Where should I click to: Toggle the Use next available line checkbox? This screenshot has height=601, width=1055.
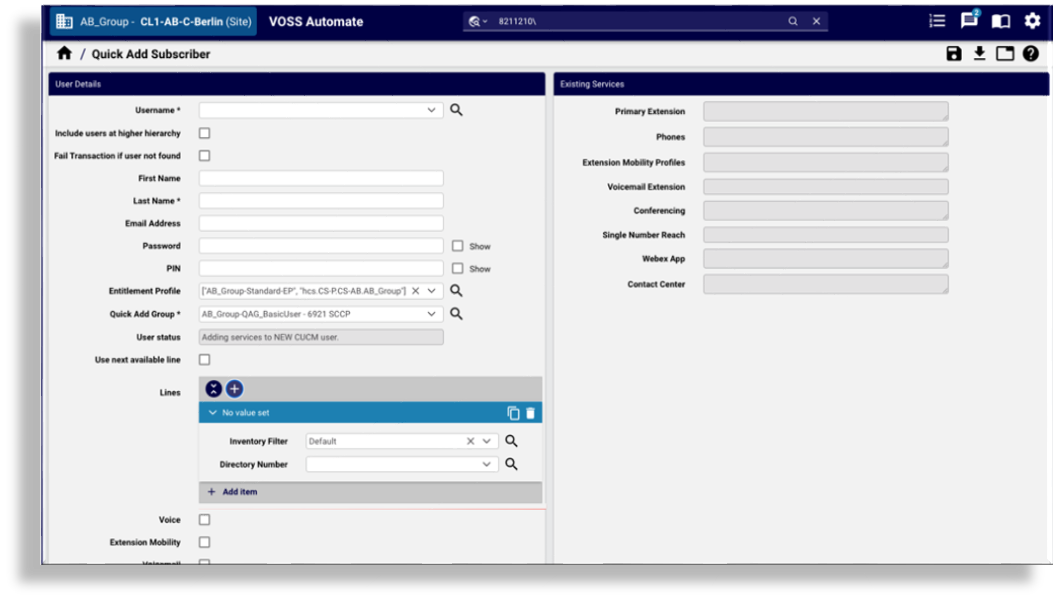204,360
